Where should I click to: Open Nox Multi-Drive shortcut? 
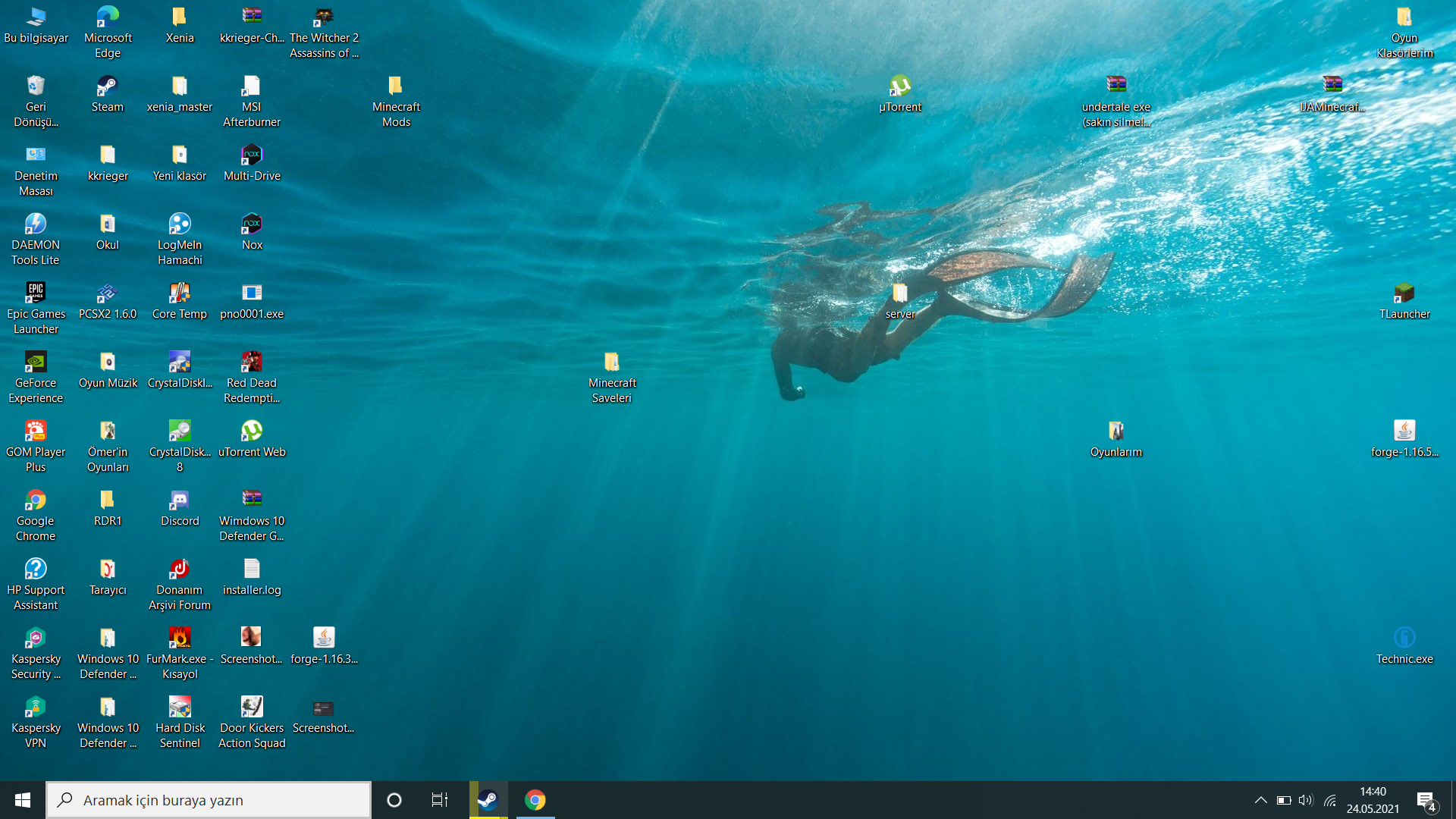pos(252,163)
